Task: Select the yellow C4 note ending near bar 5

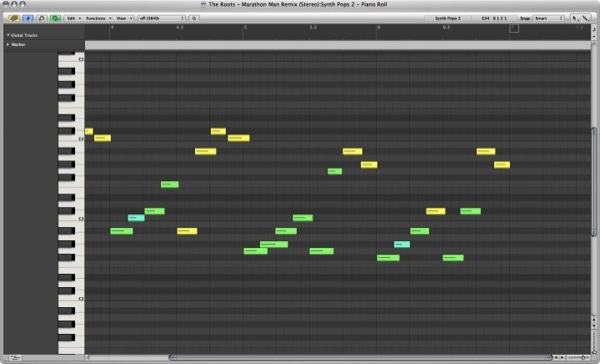Action: [x=239, y=138]
